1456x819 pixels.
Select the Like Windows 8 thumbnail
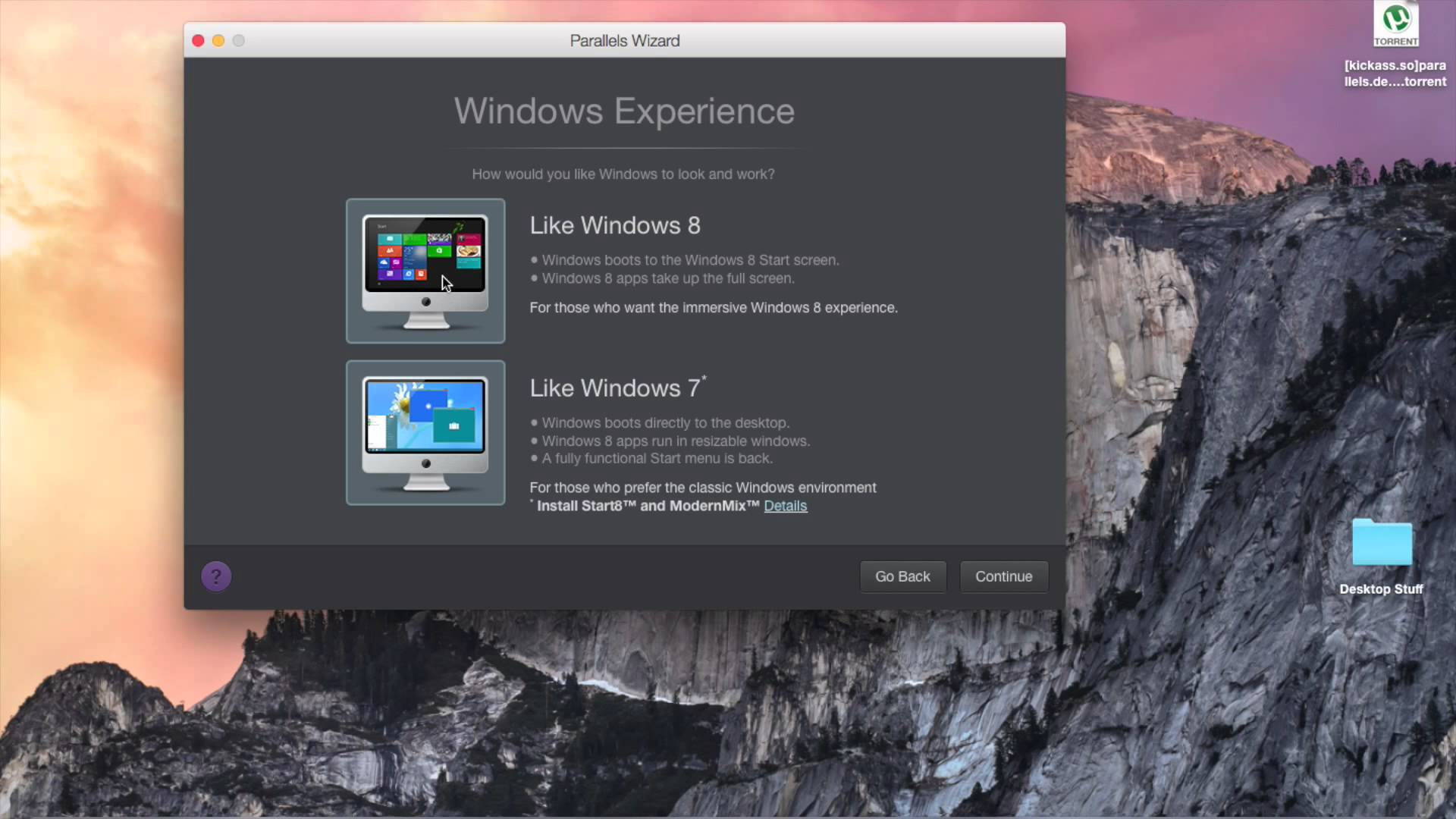tap(425, 271)
